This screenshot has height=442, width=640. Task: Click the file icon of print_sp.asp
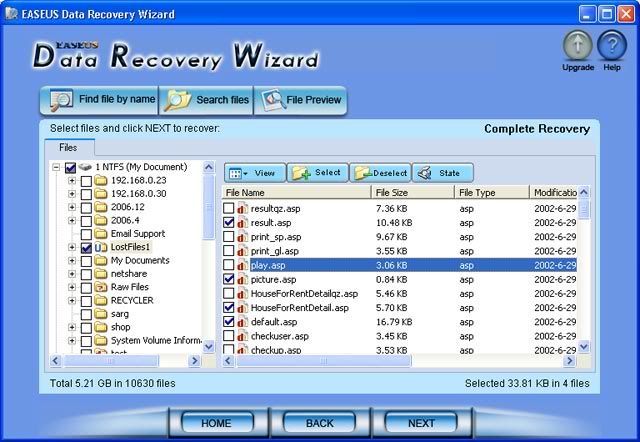[242, 237]
